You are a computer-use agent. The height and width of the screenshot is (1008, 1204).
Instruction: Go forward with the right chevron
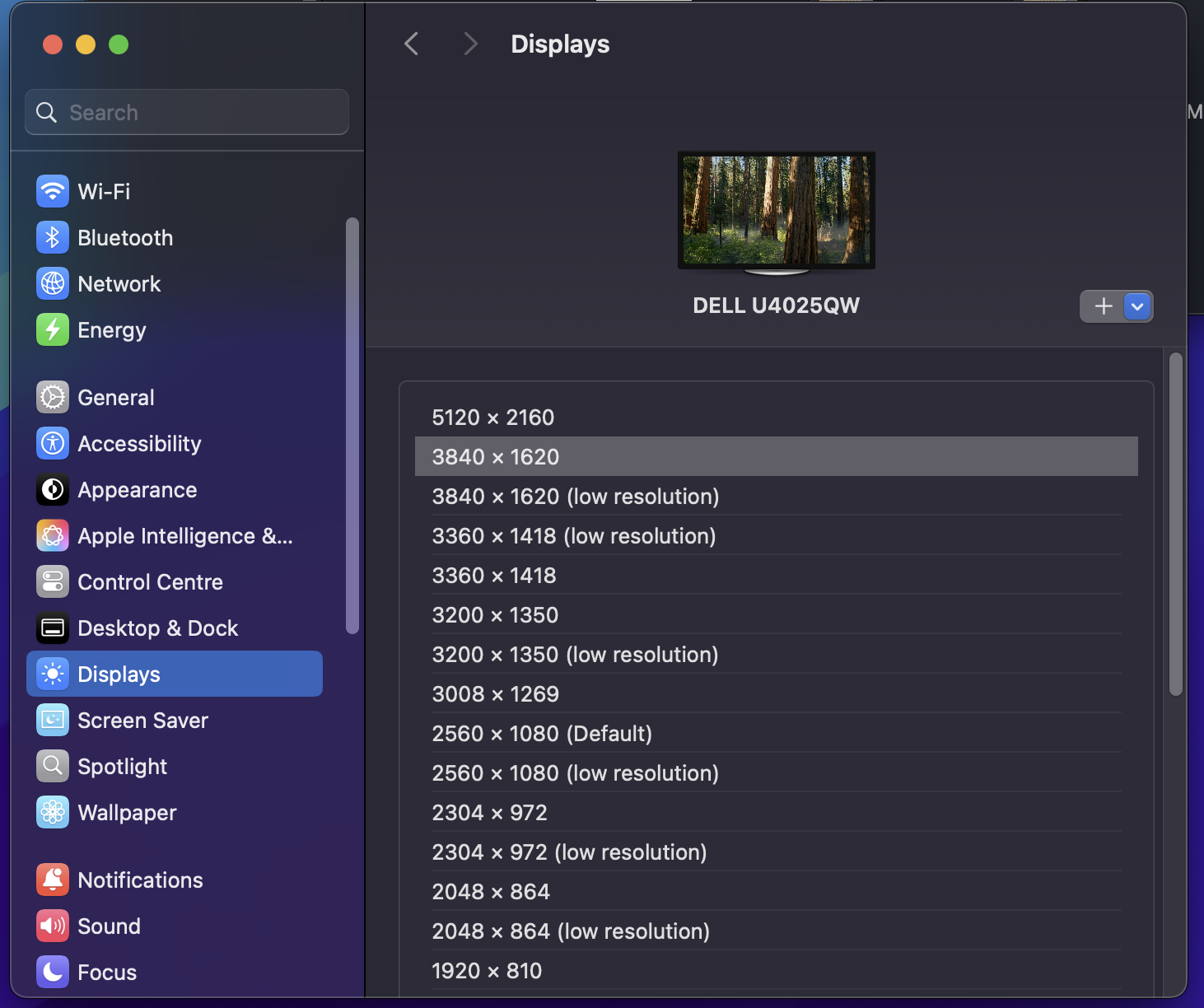point(470,44)
